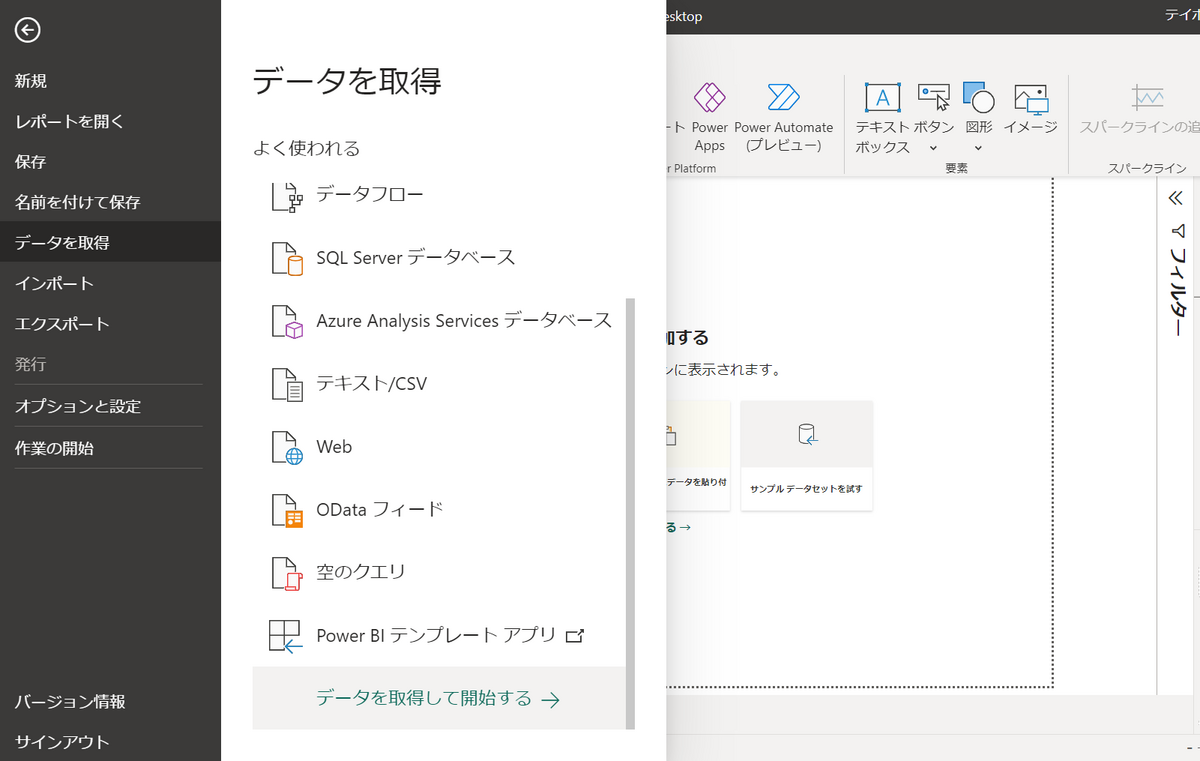Click the イメージ icon in the ribbon

pyautogui.click(x=1030, y=98)
